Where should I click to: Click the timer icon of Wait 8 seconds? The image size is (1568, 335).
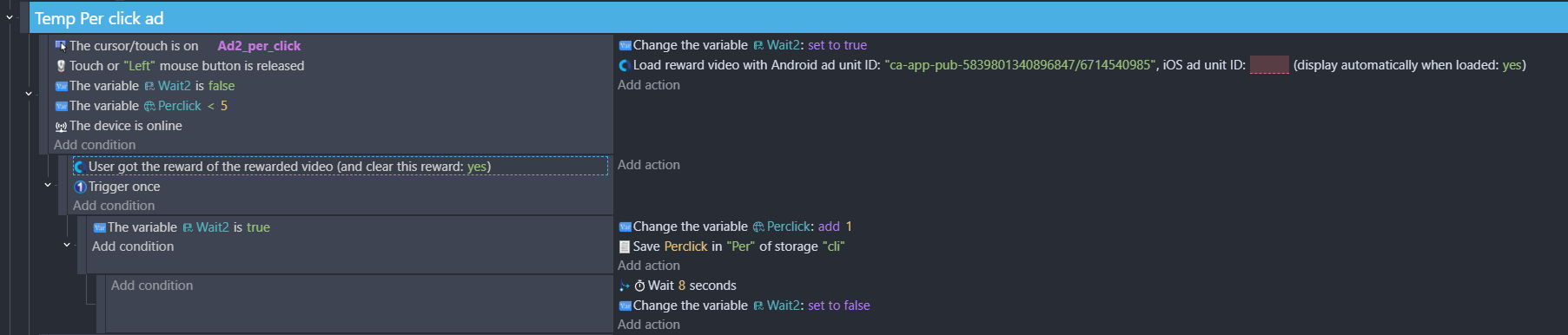(639, 286)
